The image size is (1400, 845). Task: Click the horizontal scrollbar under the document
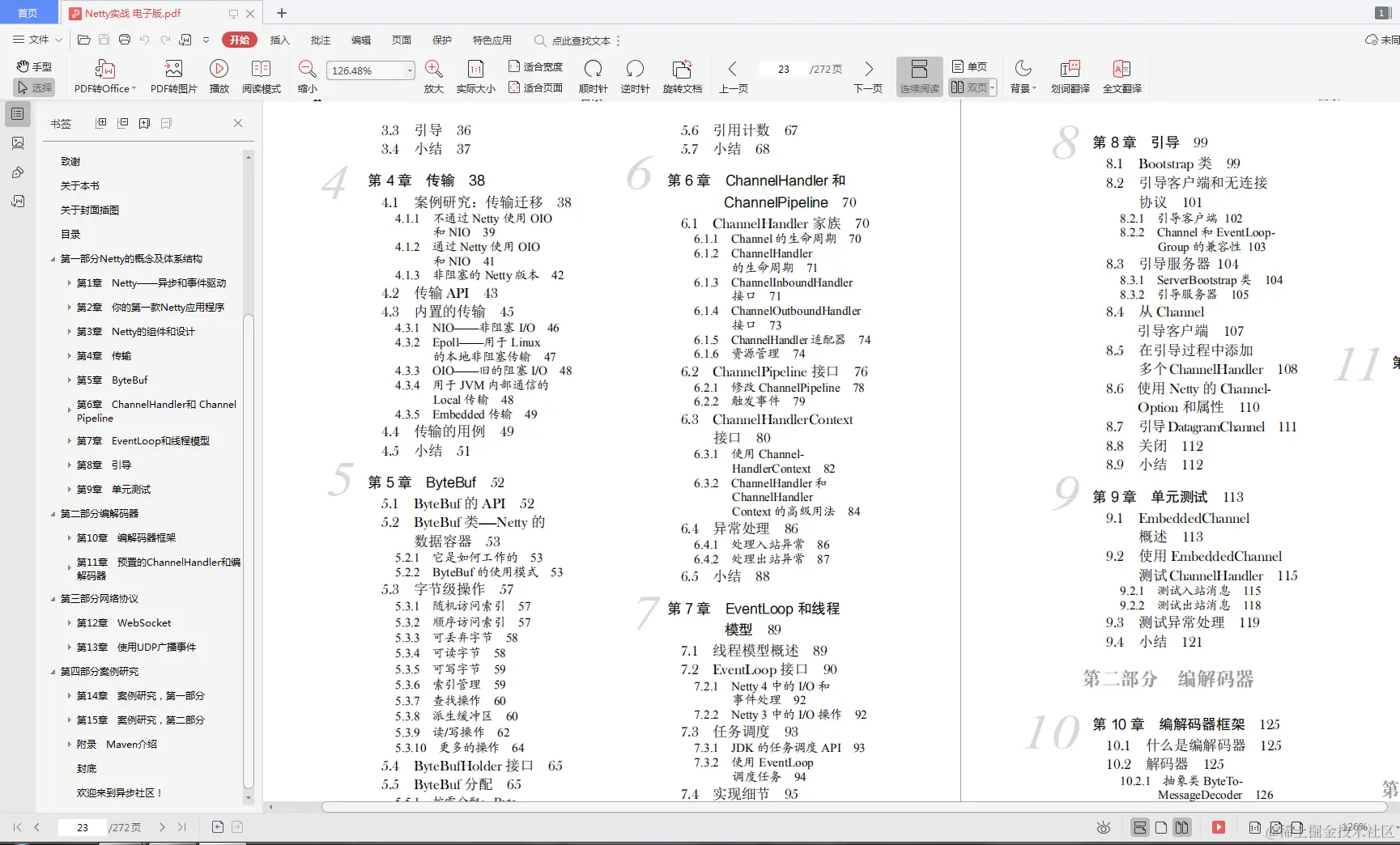854,807
